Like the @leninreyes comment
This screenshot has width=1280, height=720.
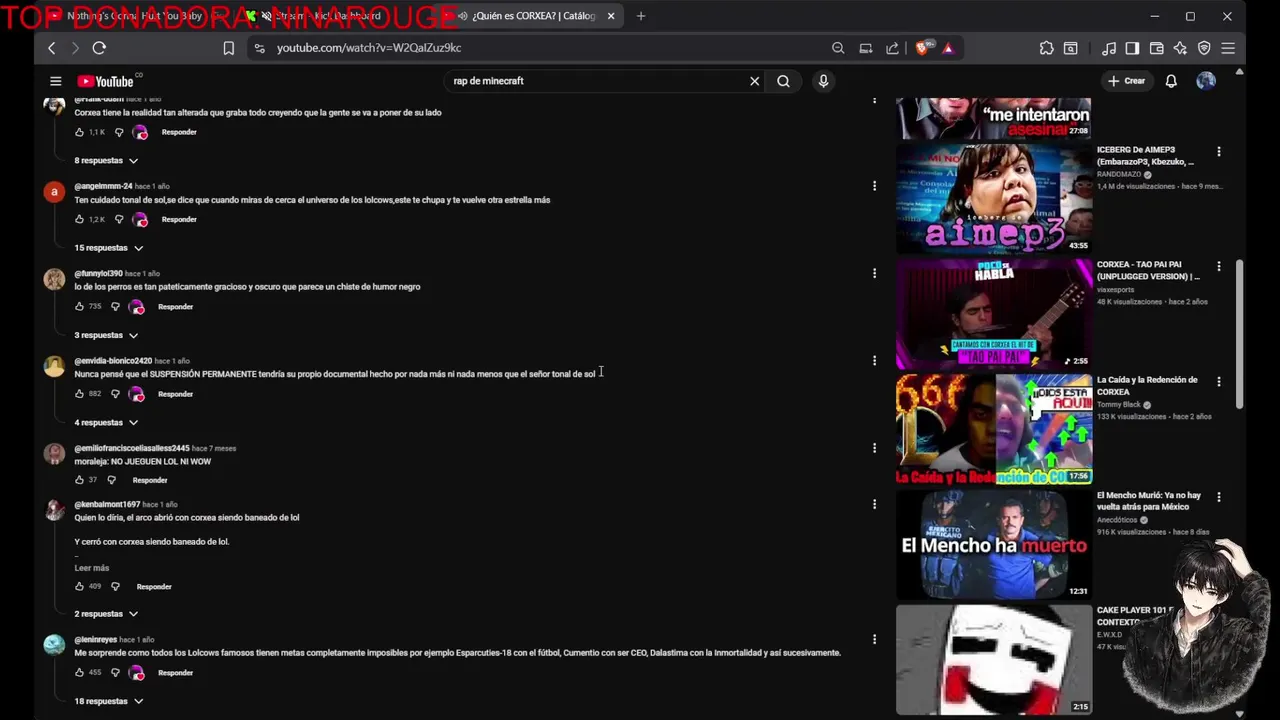point(80,672)
